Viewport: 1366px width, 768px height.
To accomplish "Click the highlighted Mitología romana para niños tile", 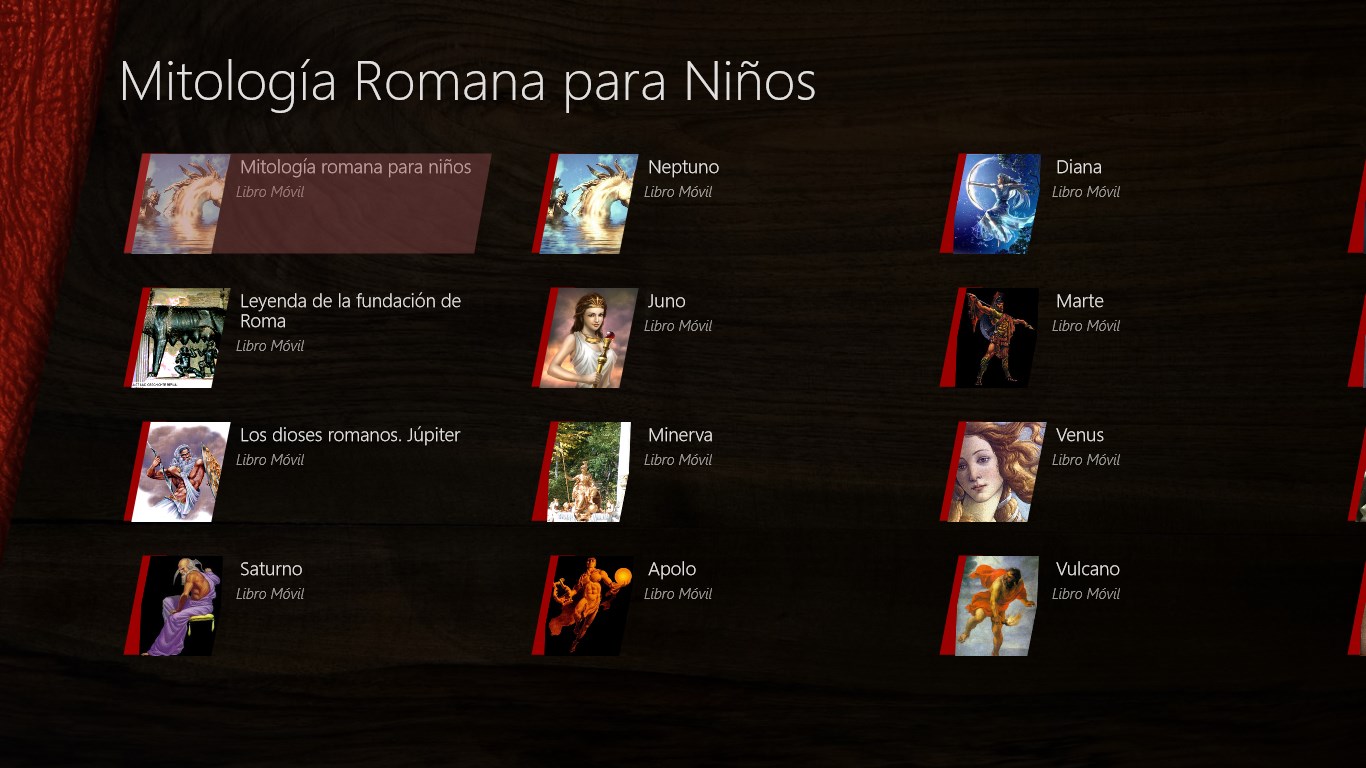I will tap(308, 203).
